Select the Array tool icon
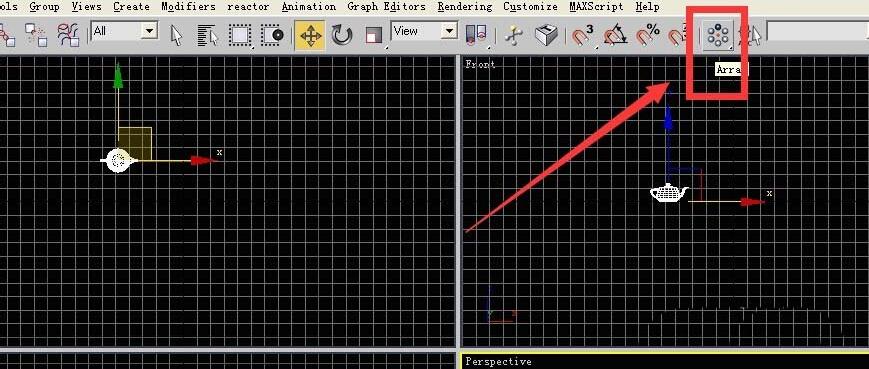869x369 pixels. (x=718, y=35)
